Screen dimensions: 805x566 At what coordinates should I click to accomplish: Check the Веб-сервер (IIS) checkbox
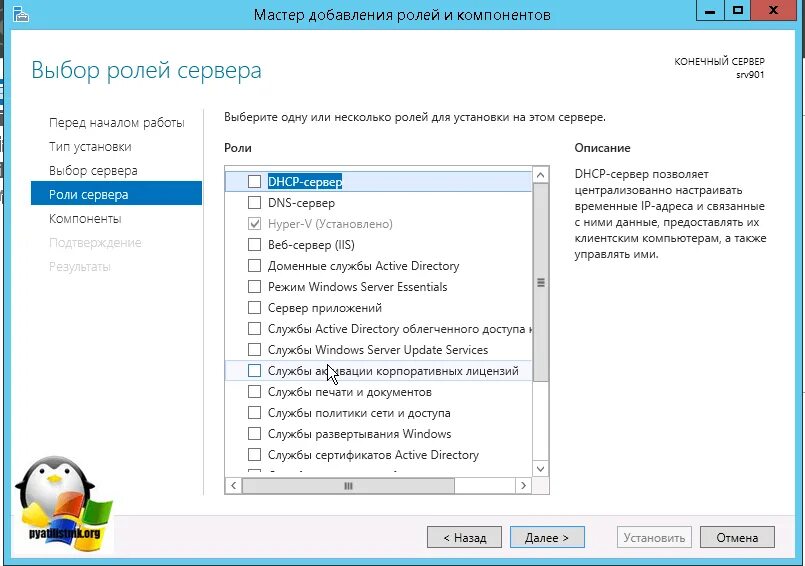254,244
